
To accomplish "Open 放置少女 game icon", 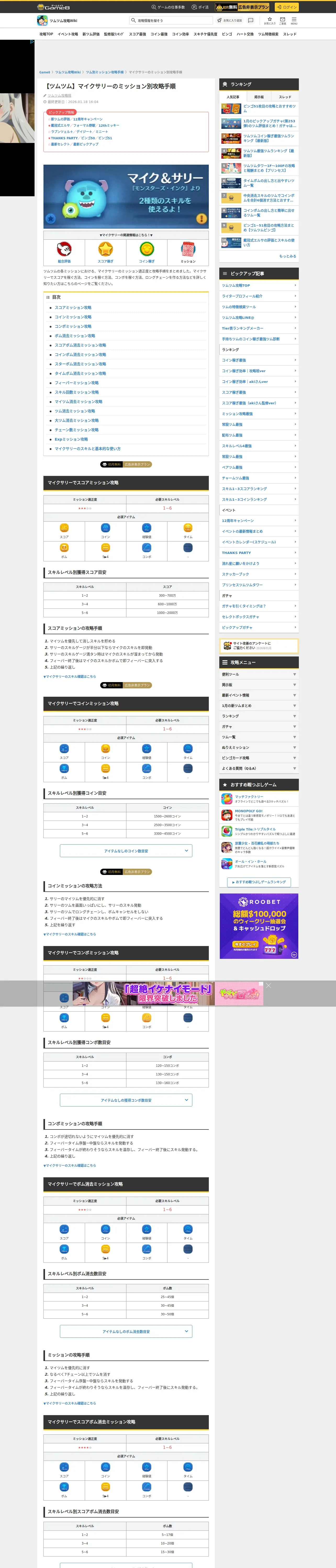I will pyautogui.click(x=227, y=847).
